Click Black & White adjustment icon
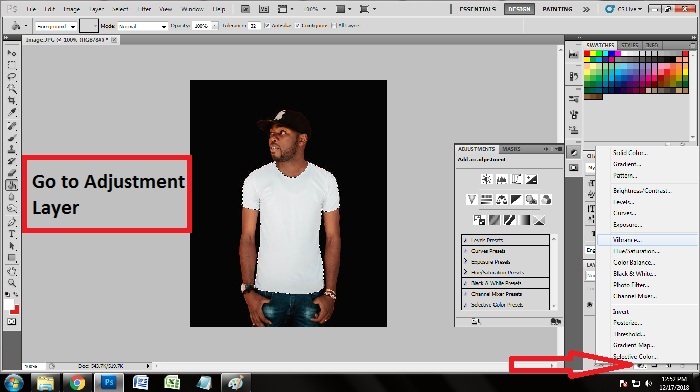The height and width of the screenshot is (392, 700). [x=516, y=200]
